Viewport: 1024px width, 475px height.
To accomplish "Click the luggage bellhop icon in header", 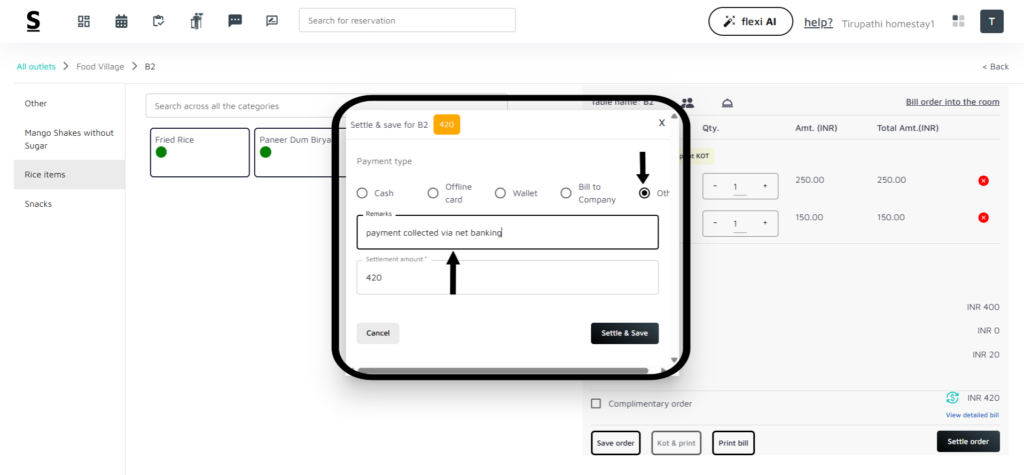I will (196, 21).
